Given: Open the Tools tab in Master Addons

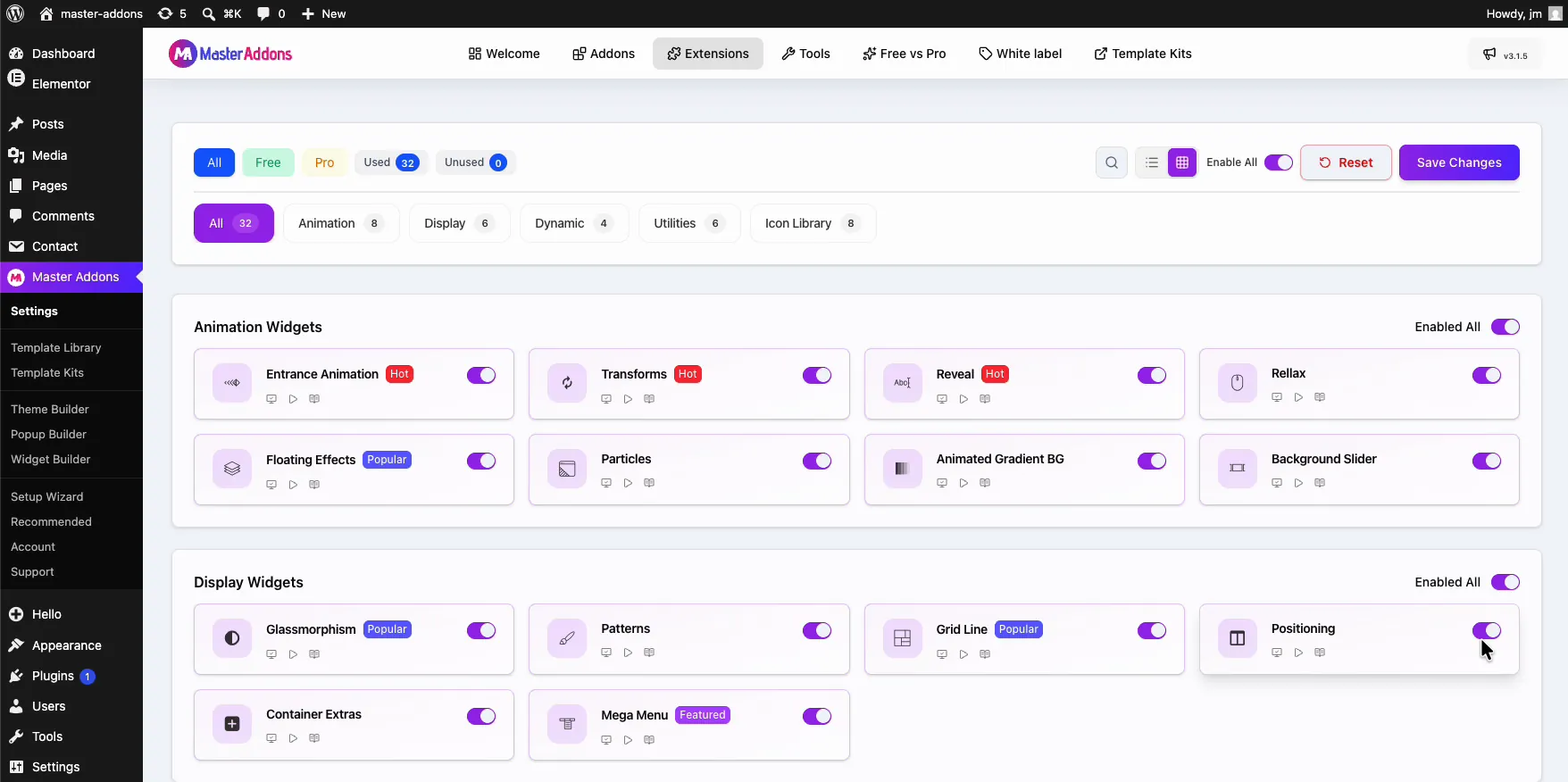Looking at the screenshot, I should 805,54.
